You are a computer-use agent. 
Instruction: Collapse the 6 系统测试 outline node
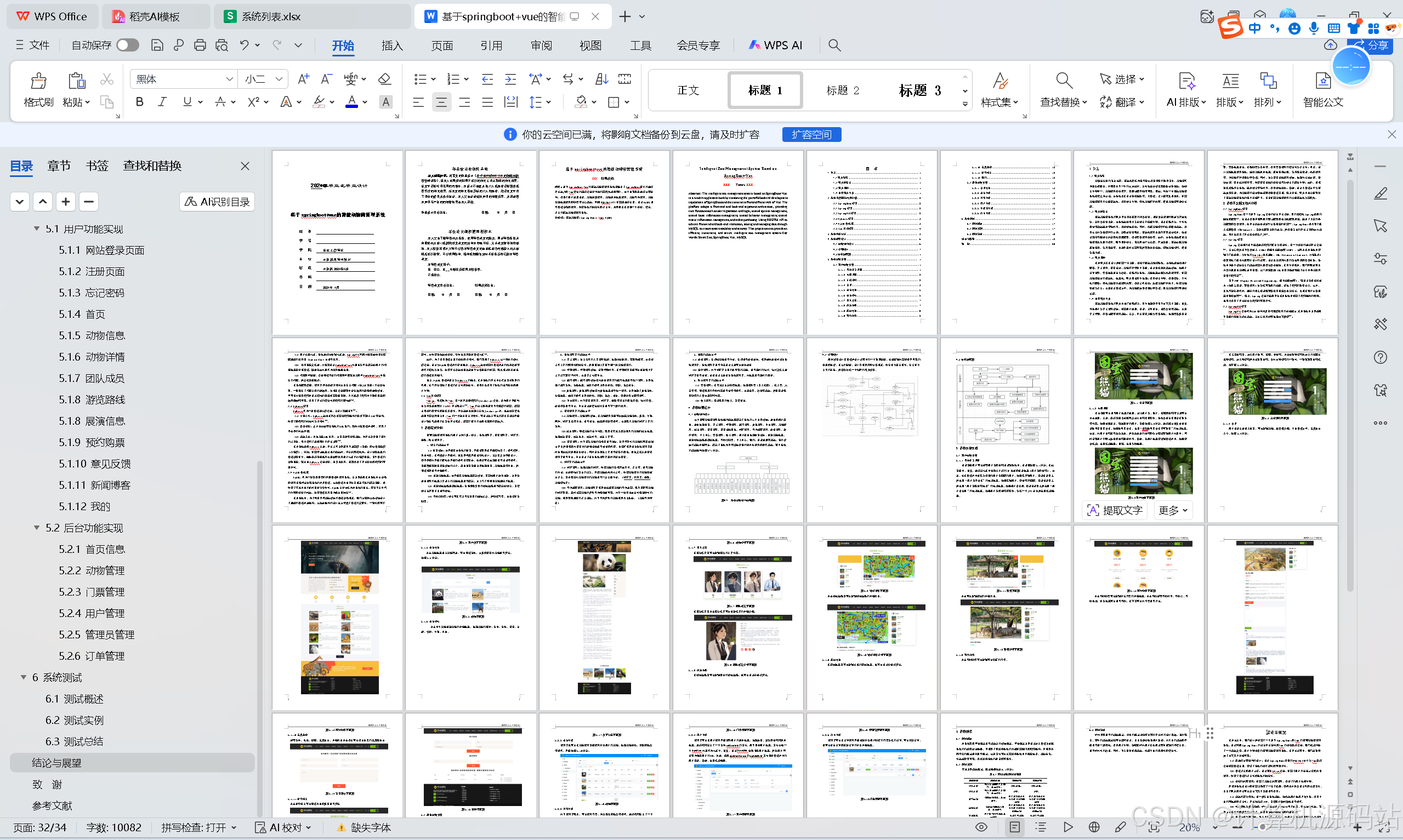click(x=24, y=677)
